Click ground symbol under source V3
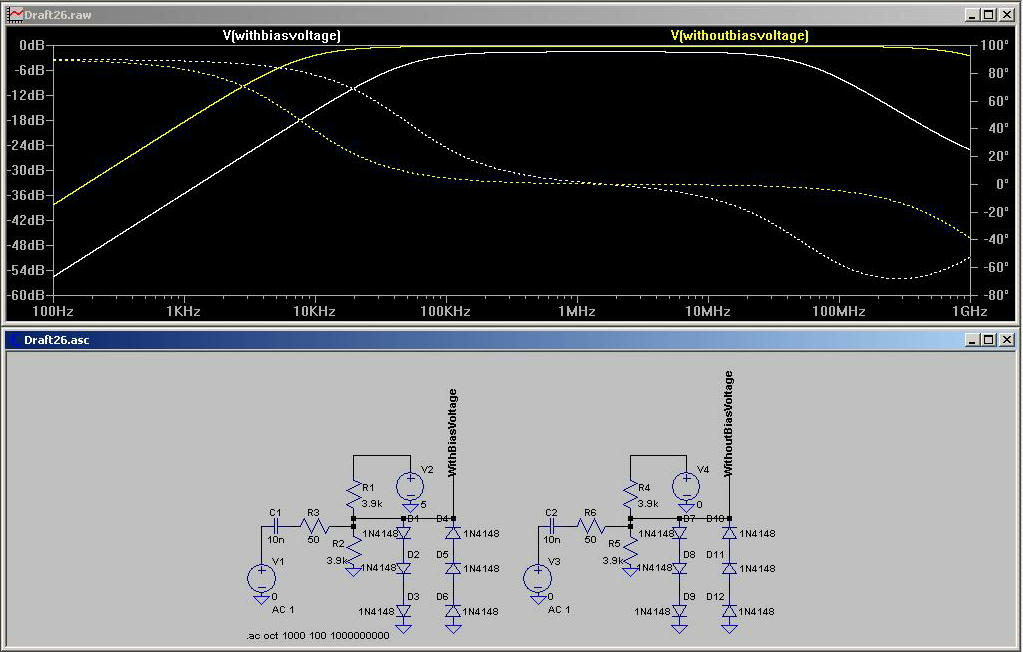 [538, 598]
